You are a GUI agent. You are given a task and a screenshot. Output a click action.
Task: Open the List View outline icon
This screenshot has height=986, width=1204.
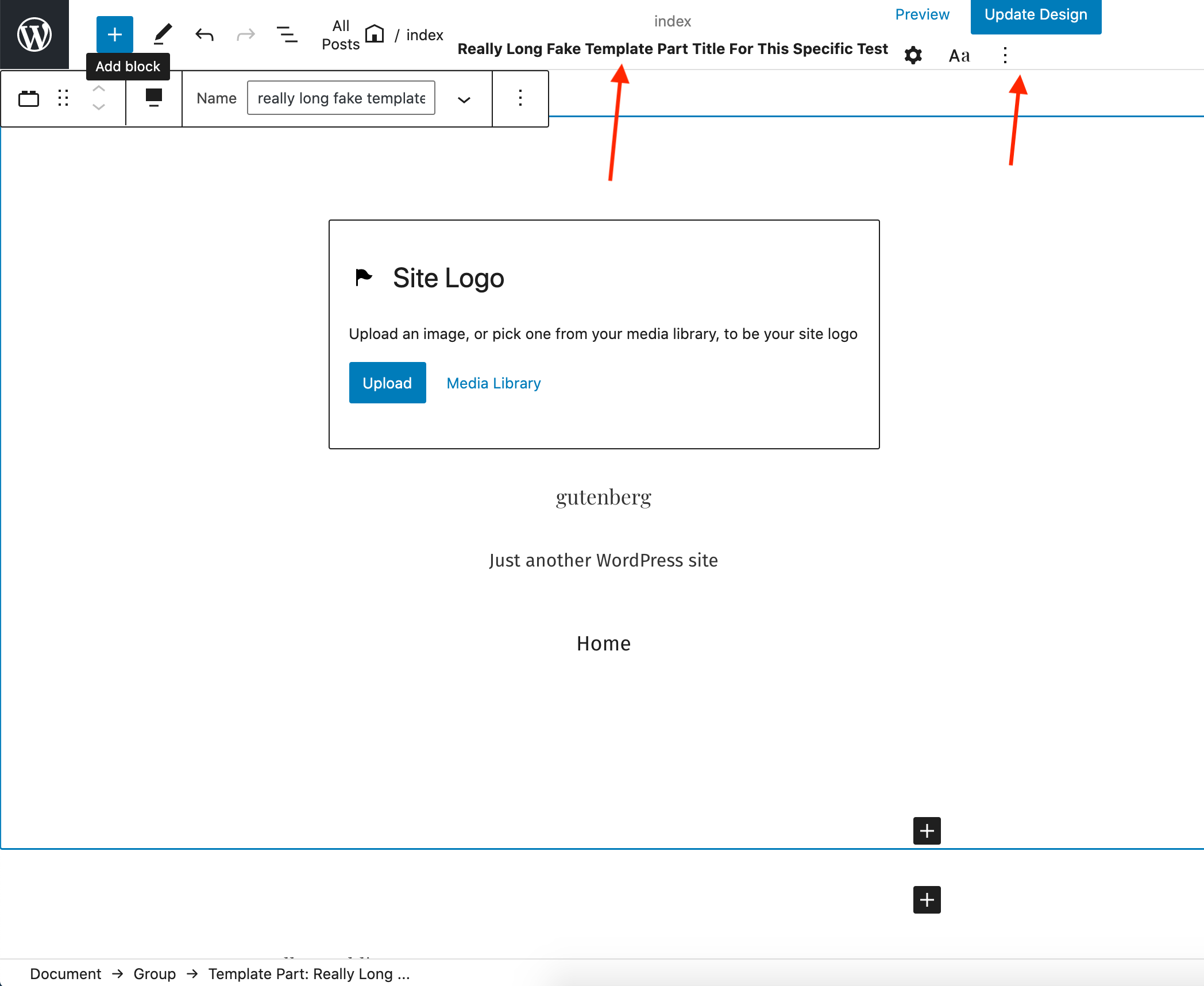pyautogui.click(x=287, y=34)
